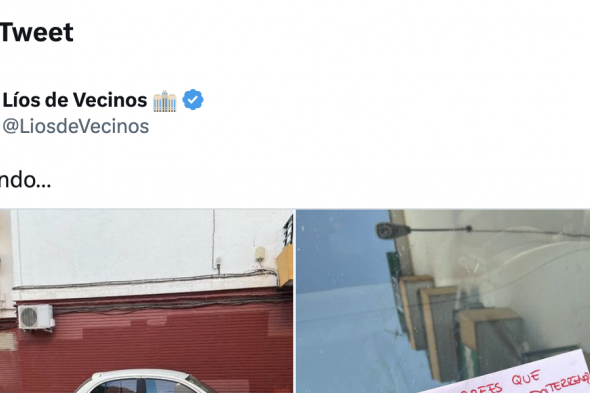590x393 pixels.
Task: Open the Líos de Vecinos profile name
Action: (x=75, y=100)
